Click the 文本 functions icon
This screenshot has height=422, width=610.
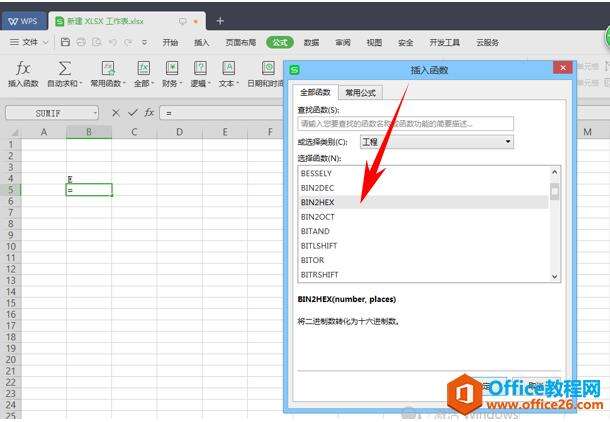228,68
